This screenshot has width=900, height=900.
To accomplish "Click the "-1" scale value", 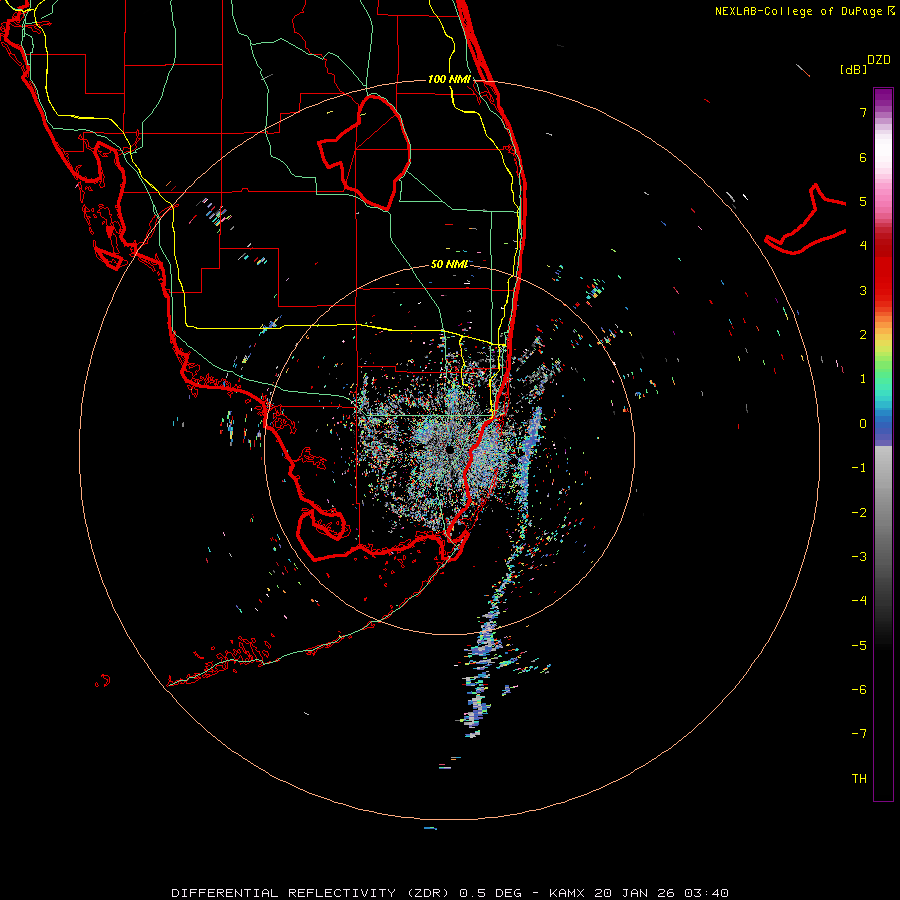I will pyautogui.click(x=859, y=468).
